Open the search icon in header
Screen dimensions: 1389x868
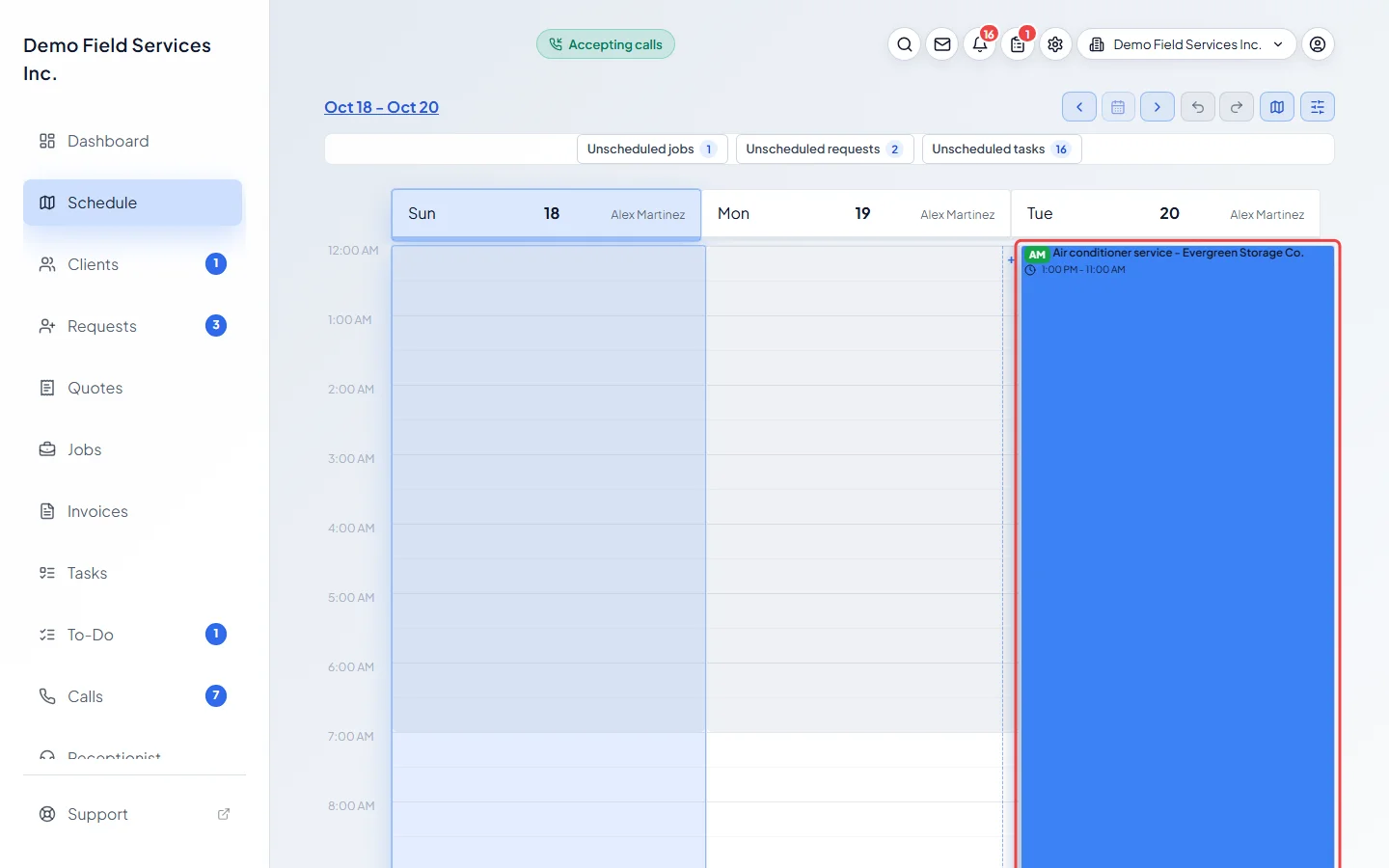click(x=904, y=44)
